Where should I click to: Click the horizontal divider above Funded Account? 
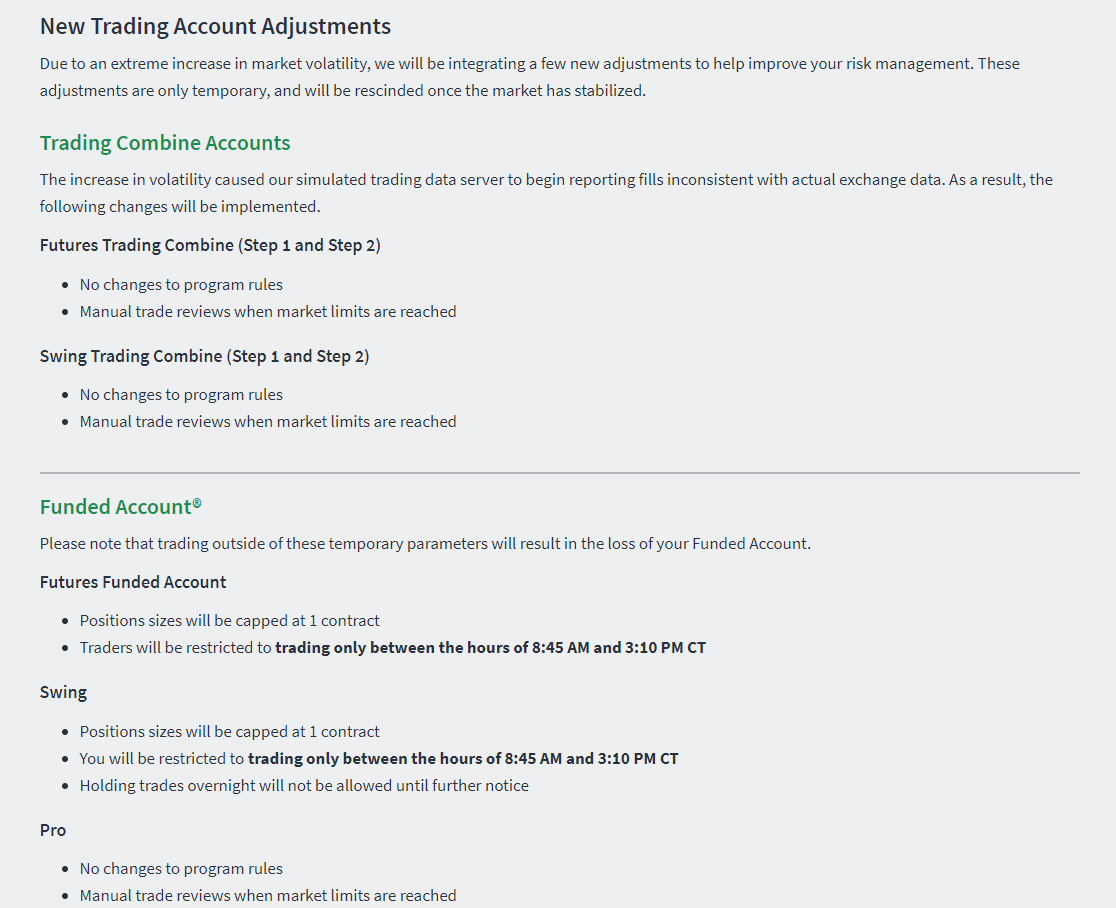(x=559, y=473)
